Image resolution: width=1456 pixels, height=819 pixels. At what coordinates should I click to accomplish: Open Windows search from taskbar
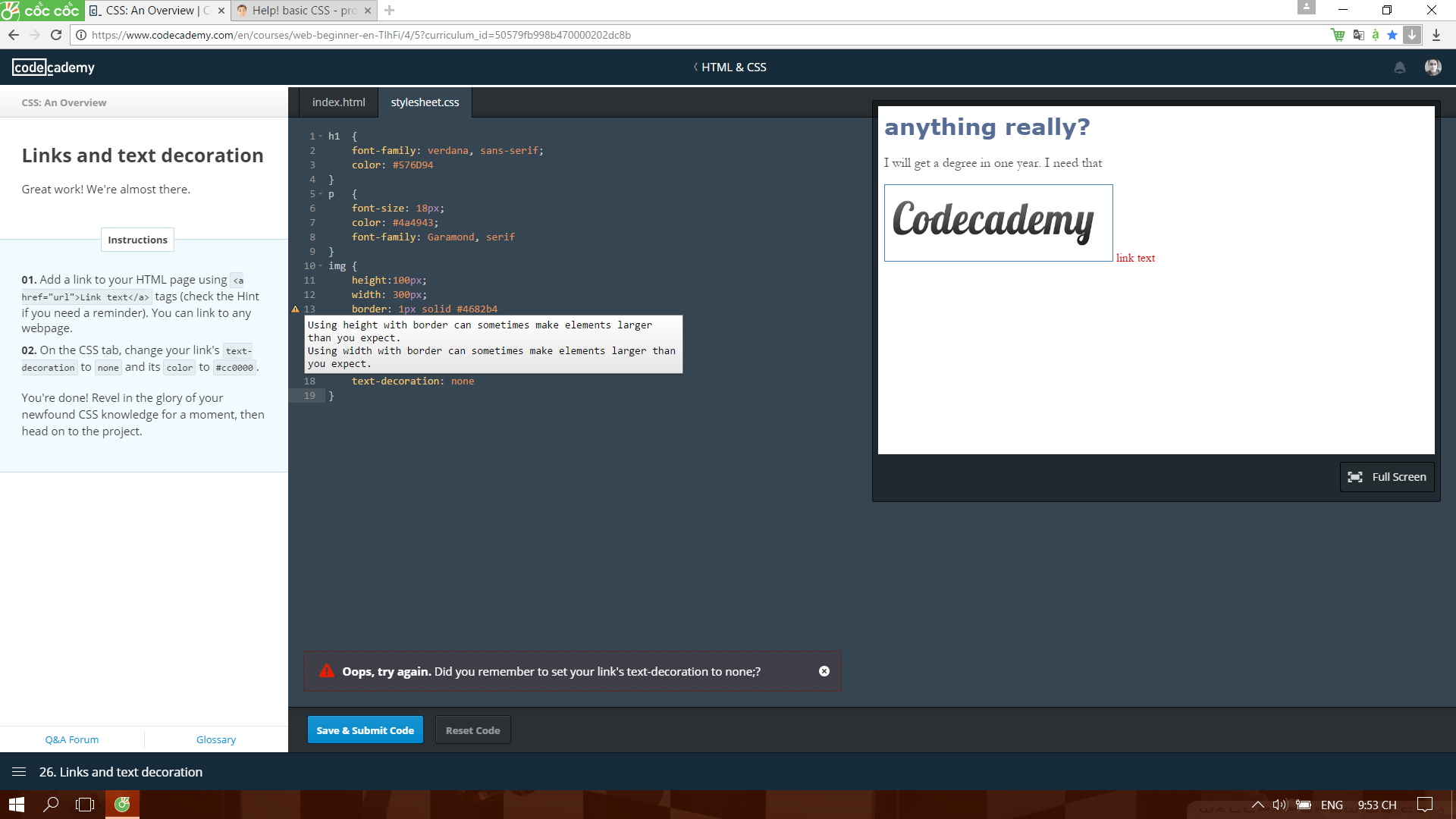click(51, 805)
